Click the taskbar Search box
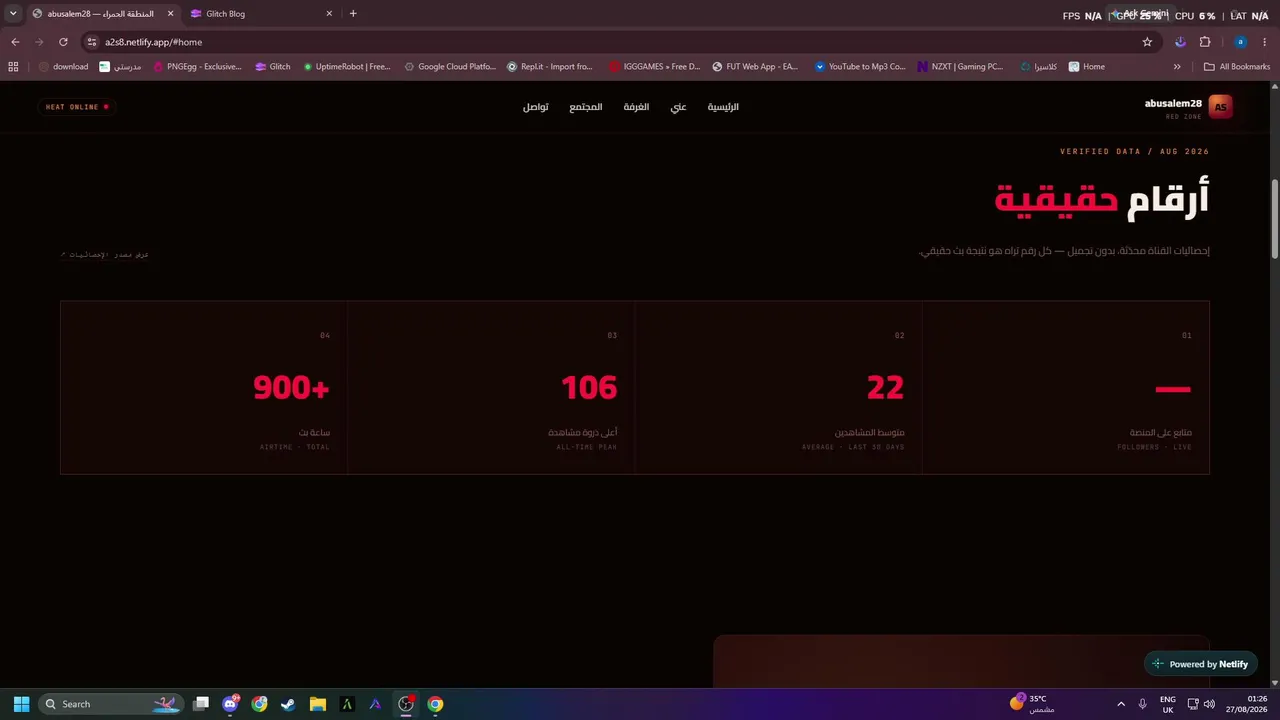Screen dimensions: 1280x720 pos(110,704)
